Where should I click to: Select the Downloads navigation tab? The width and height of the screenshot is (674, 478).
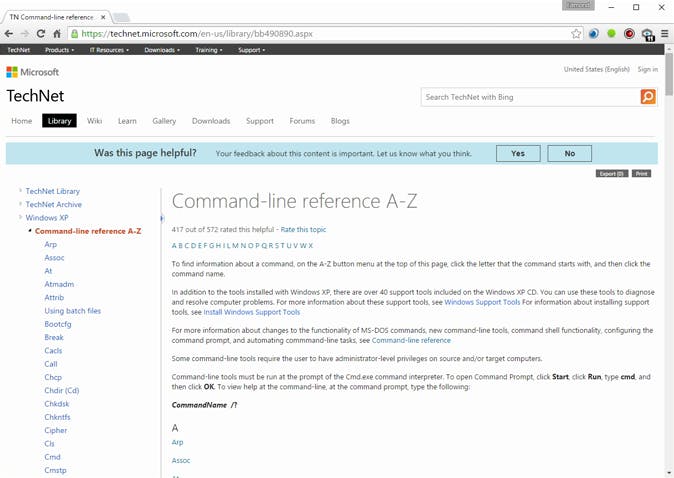point(211,121)
